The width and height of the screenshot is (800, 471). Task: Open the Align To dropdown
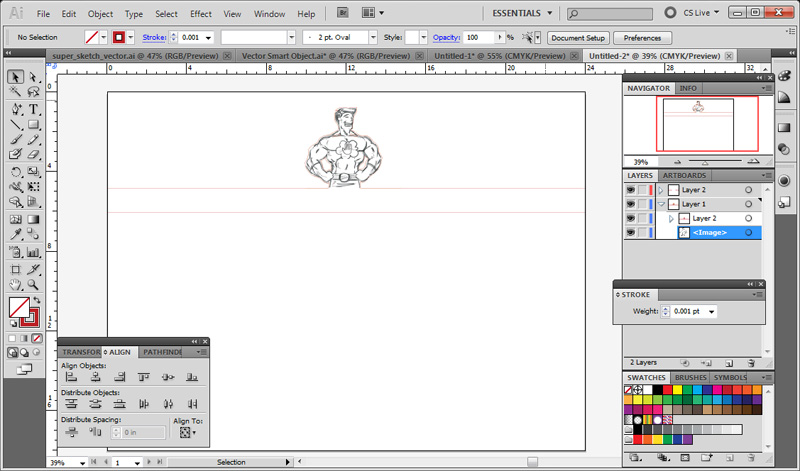(188, 433)
